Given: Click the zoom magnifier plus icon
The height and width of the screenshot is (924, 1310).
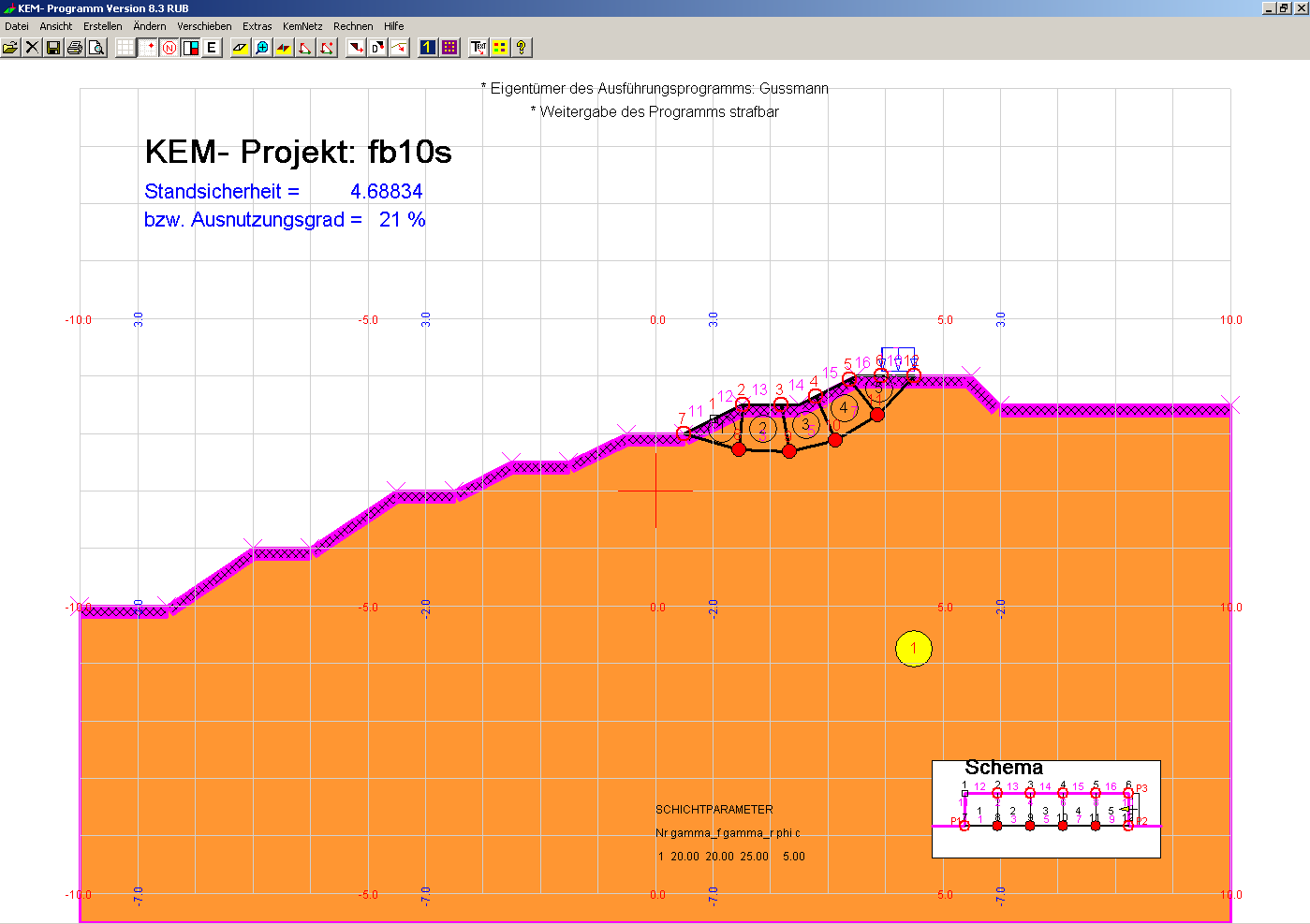Looking at the screenshot, I should pyautogui.click(x=262, y=47).
